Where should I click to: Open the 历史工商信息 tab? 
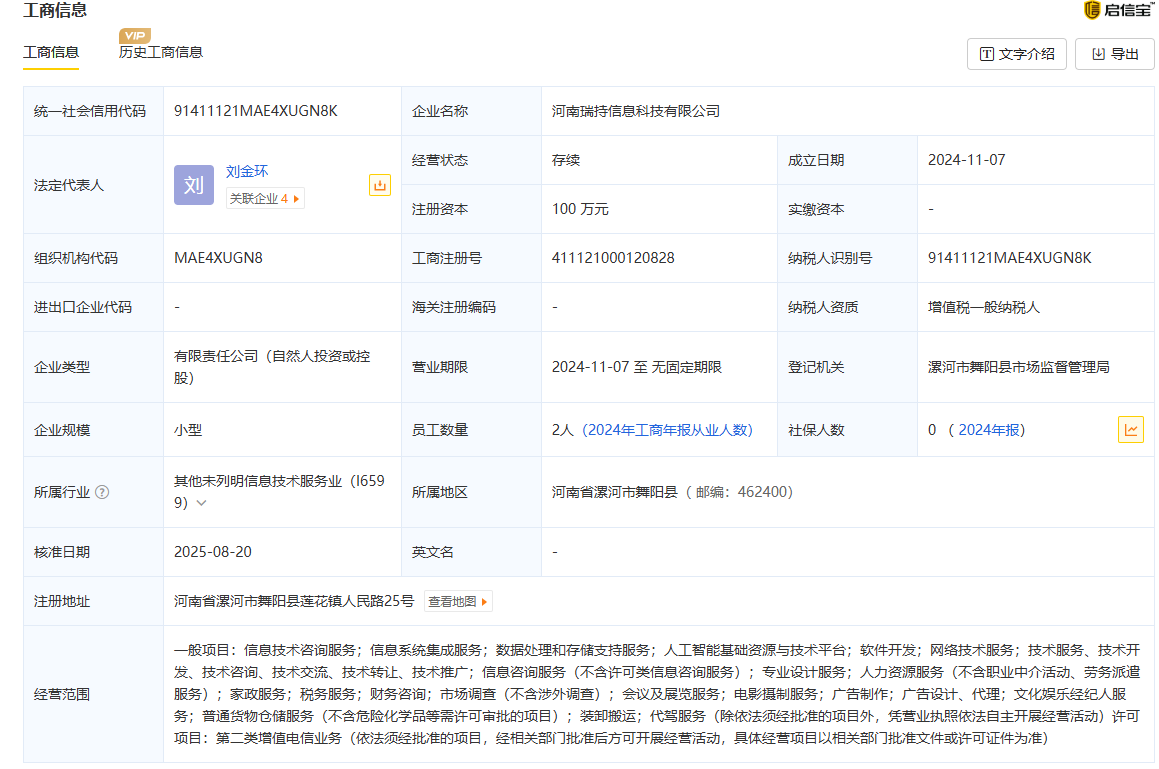click(161, 52)
